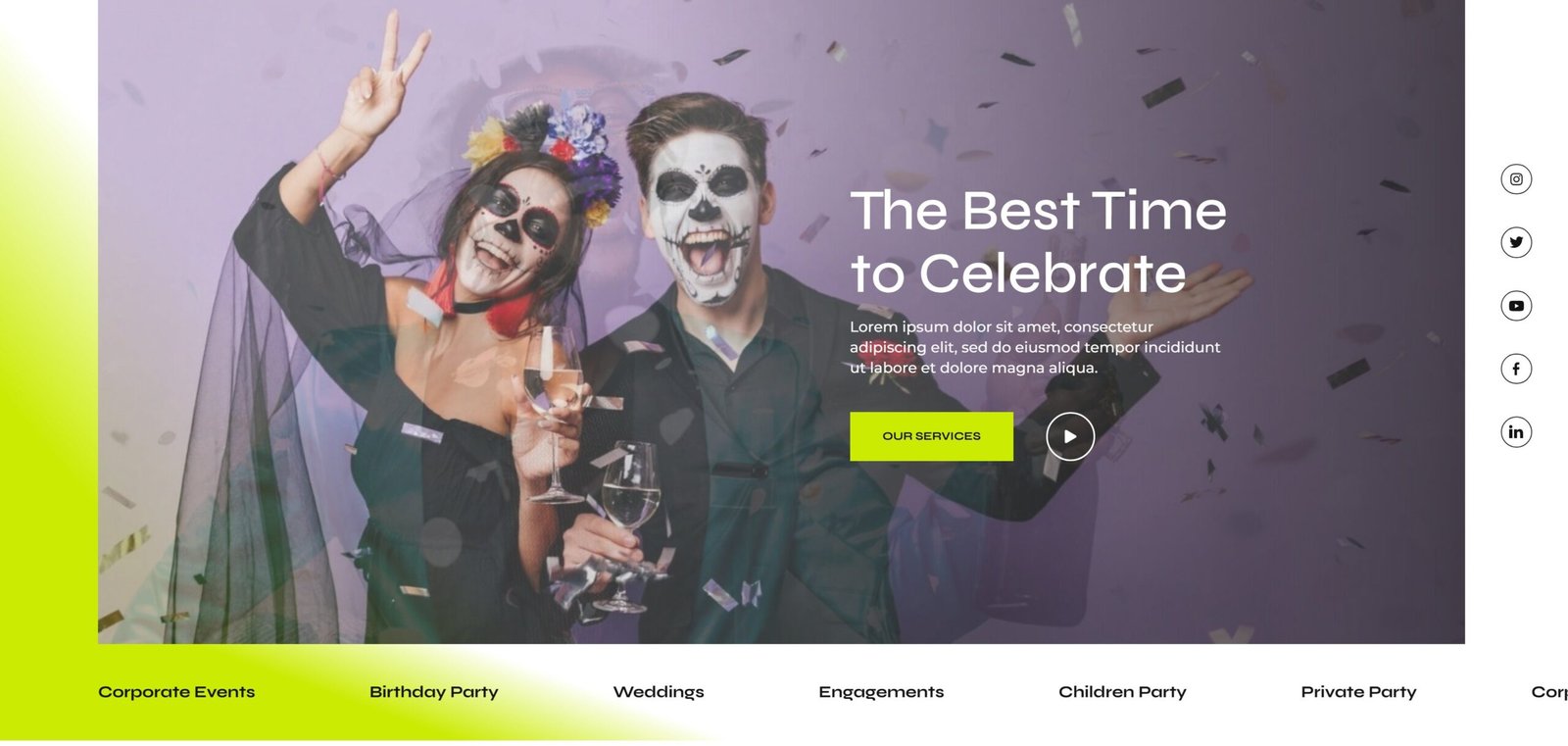Open the Instagram social icon
The height and width of the screenshot is (746, 1568).
click(1516, 179)
